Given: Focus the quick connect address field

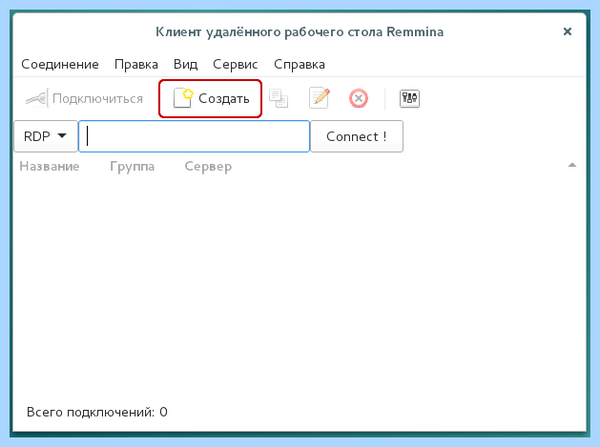Looking at the screenshot, I should (194, 136).
